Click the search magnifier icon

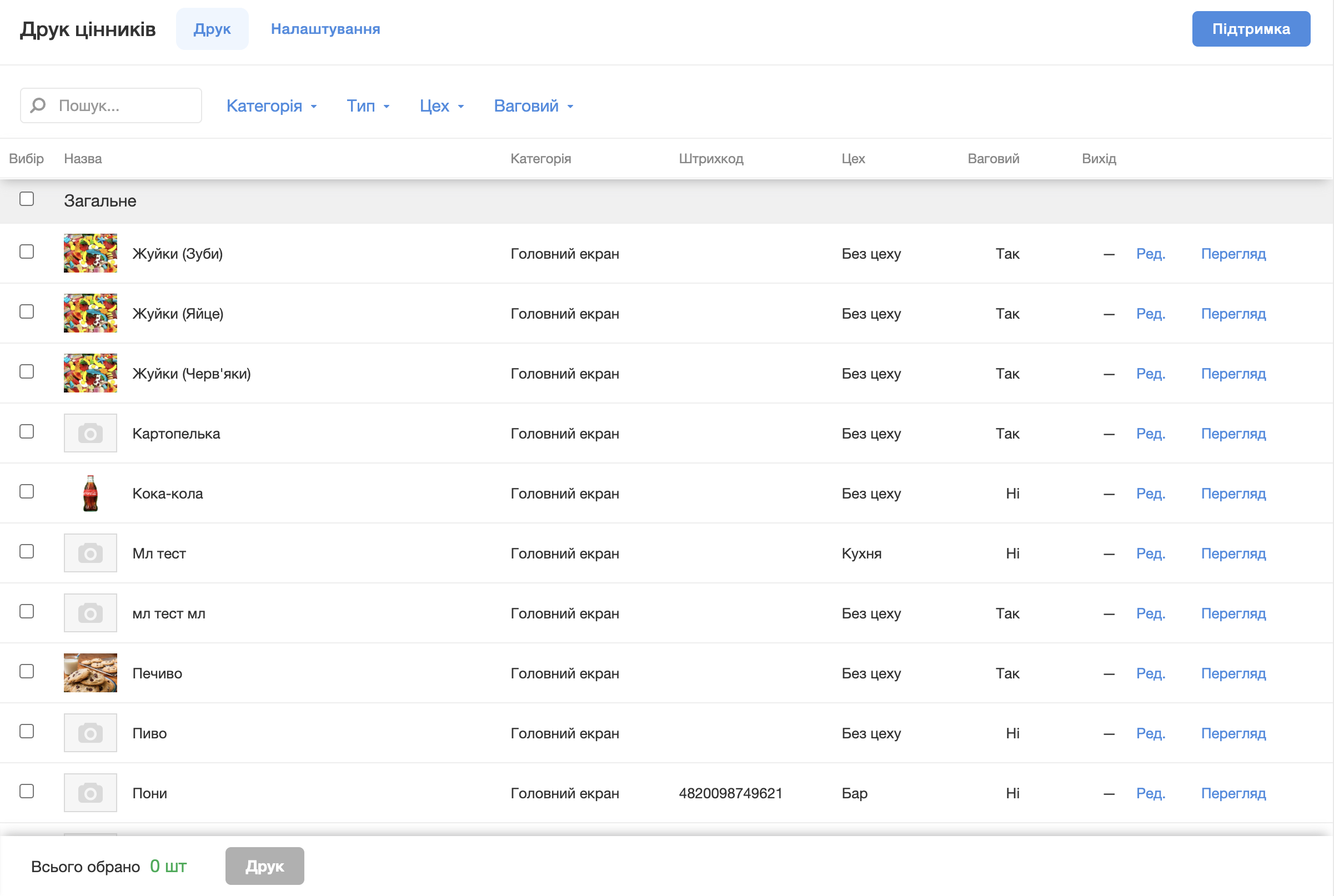[38, 105]
